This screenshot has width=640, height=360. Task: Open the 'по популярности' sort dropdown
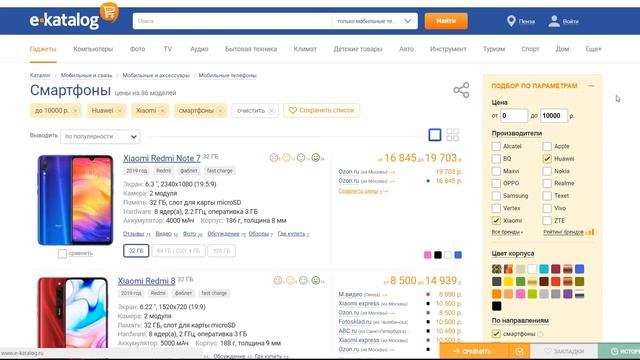[100, 136]
